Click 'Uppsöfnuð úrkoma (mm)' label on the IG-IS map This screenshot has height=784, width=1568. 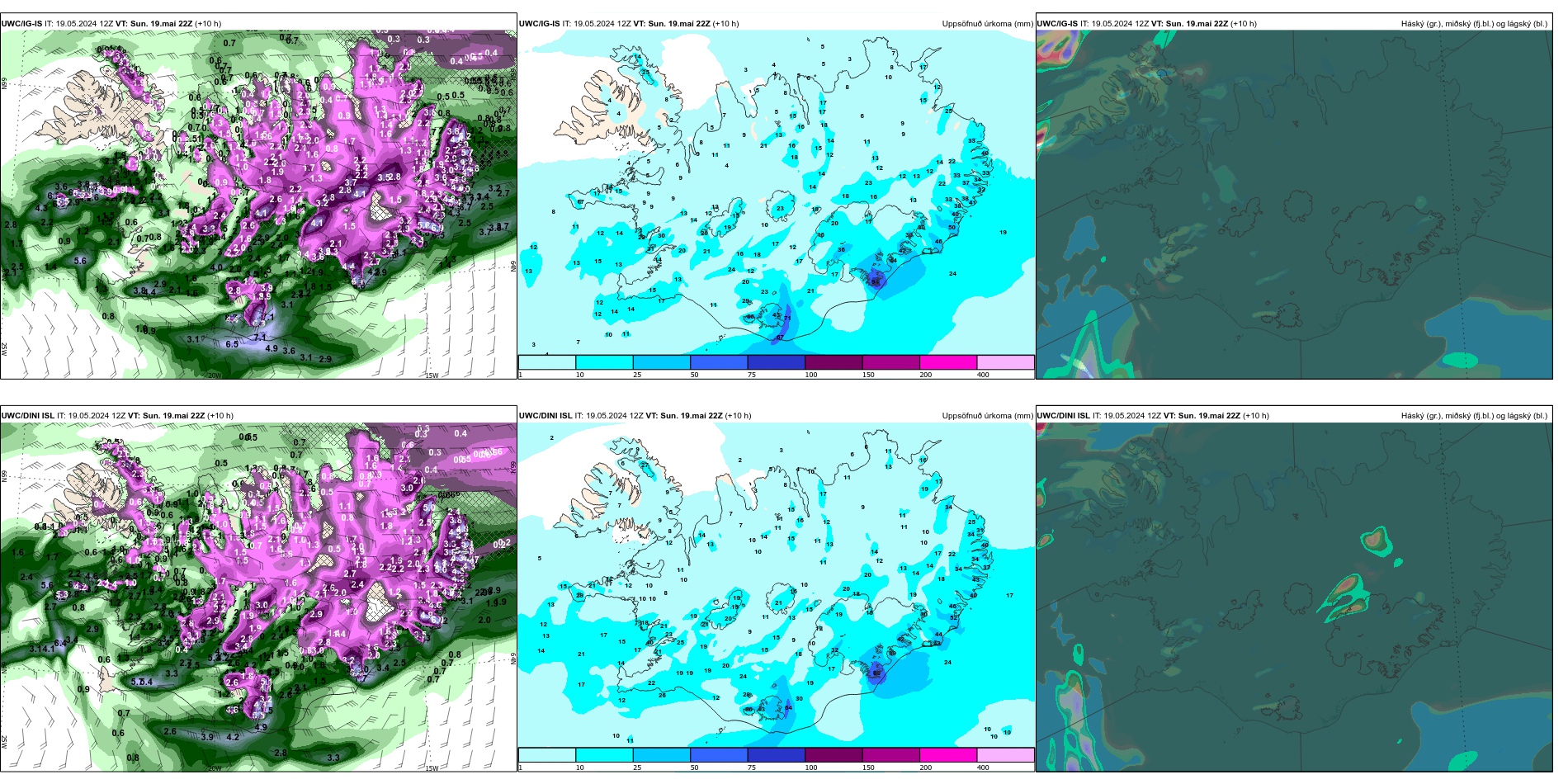point(987,24)
